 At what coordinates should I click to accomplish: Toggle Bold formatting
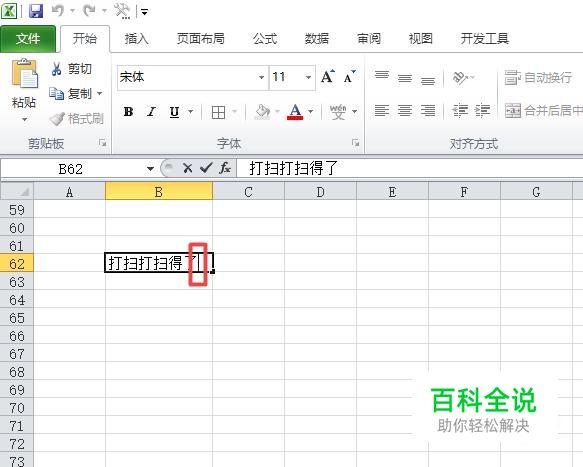coord(128,112)
